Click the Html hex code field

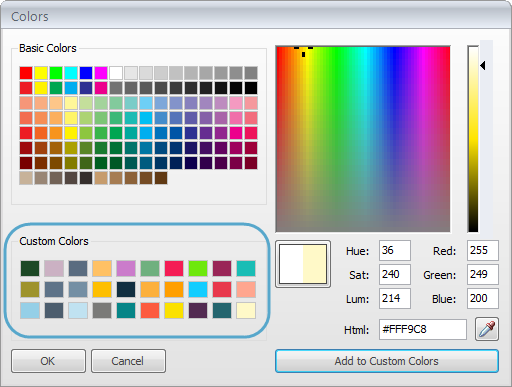click(423, 329)
